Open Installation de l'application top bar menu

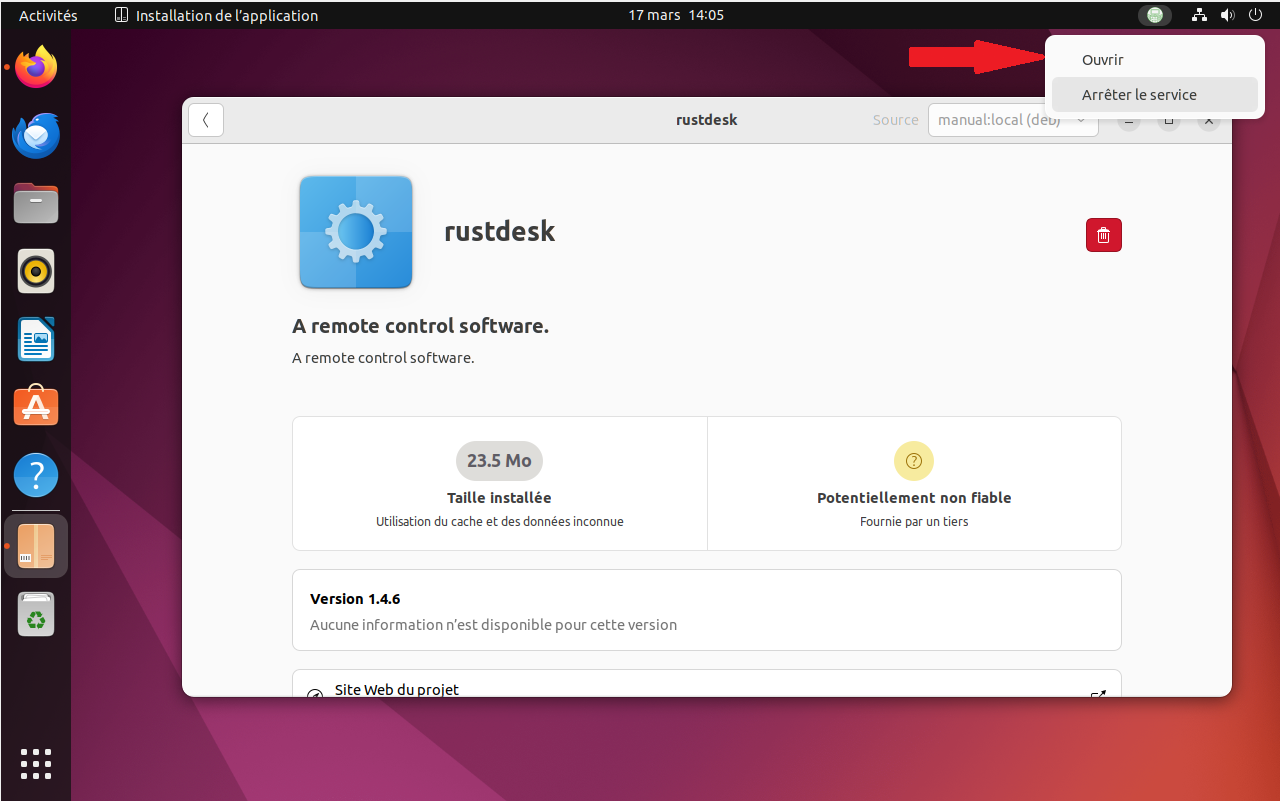pos(217,15)
